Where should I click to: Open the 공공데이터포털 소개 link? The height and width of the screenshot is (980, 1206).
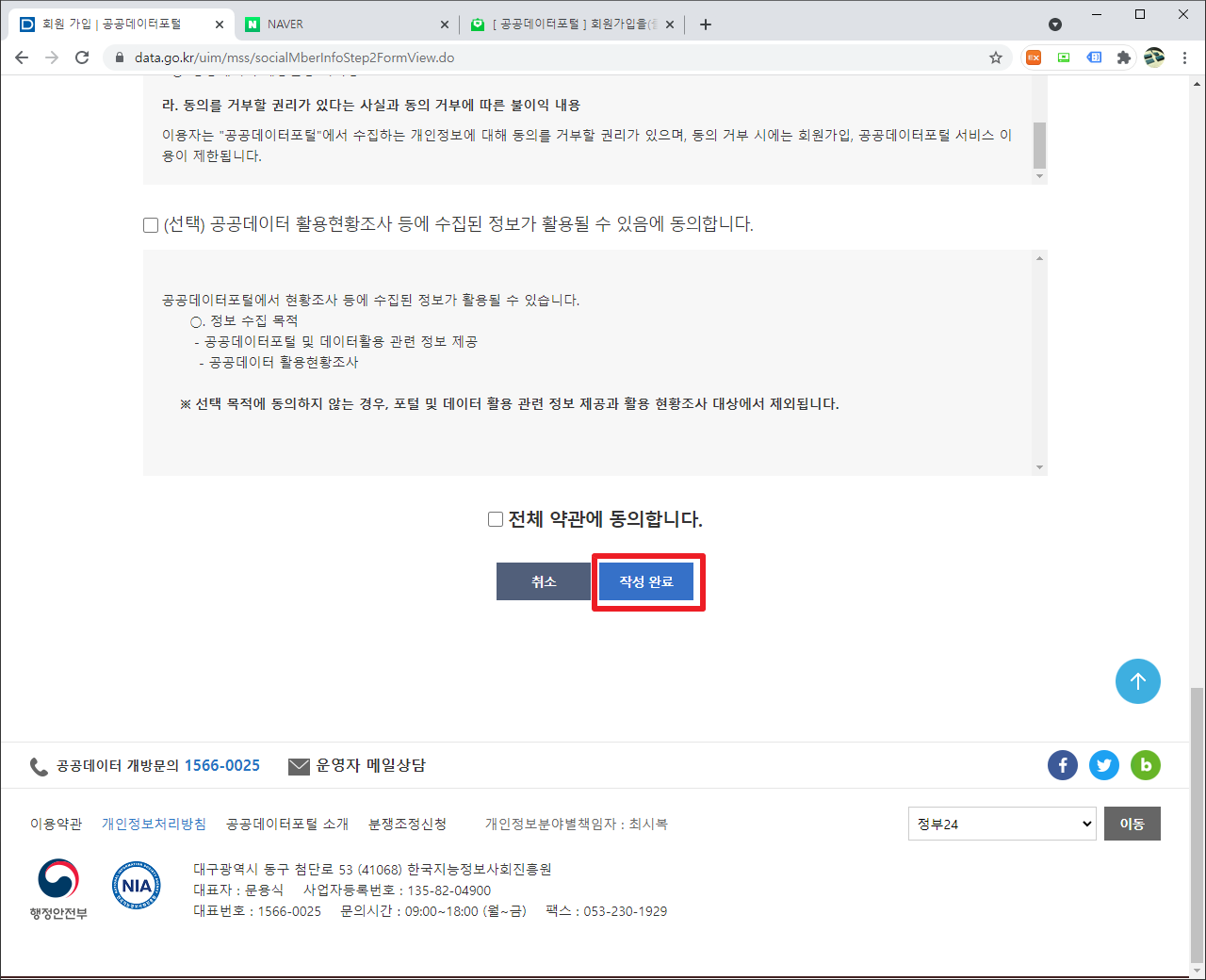click(287, 824)
